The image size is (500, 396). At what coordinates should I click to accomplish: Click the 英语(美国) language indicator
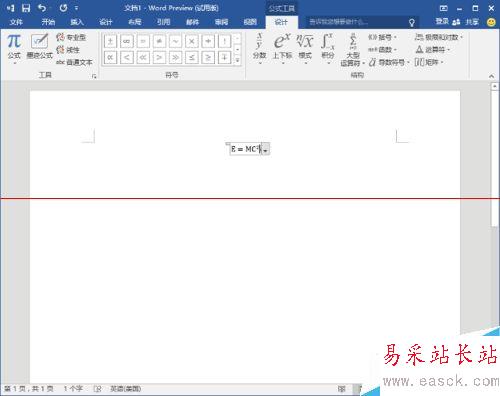coord(125,389)
